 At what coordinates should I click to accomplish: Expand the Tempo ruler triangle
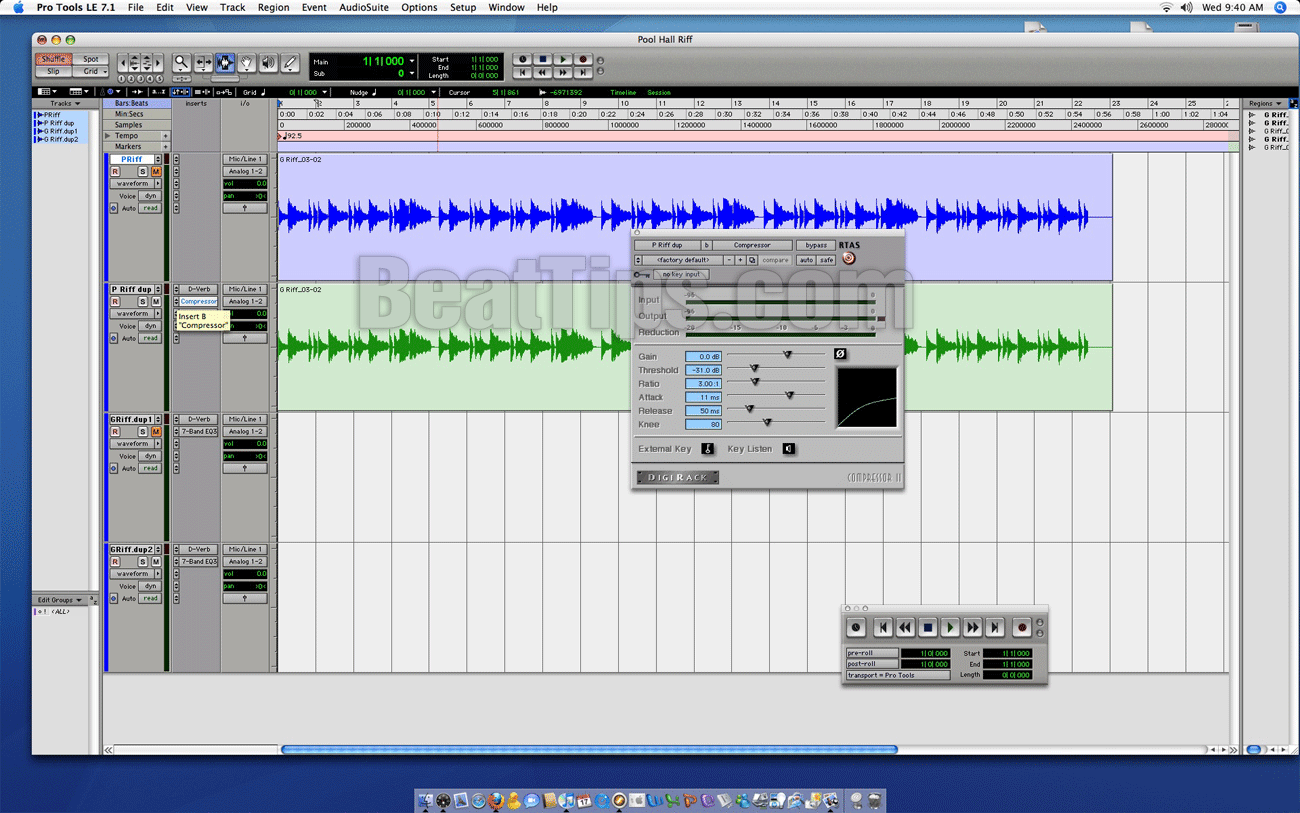(109, 136)
